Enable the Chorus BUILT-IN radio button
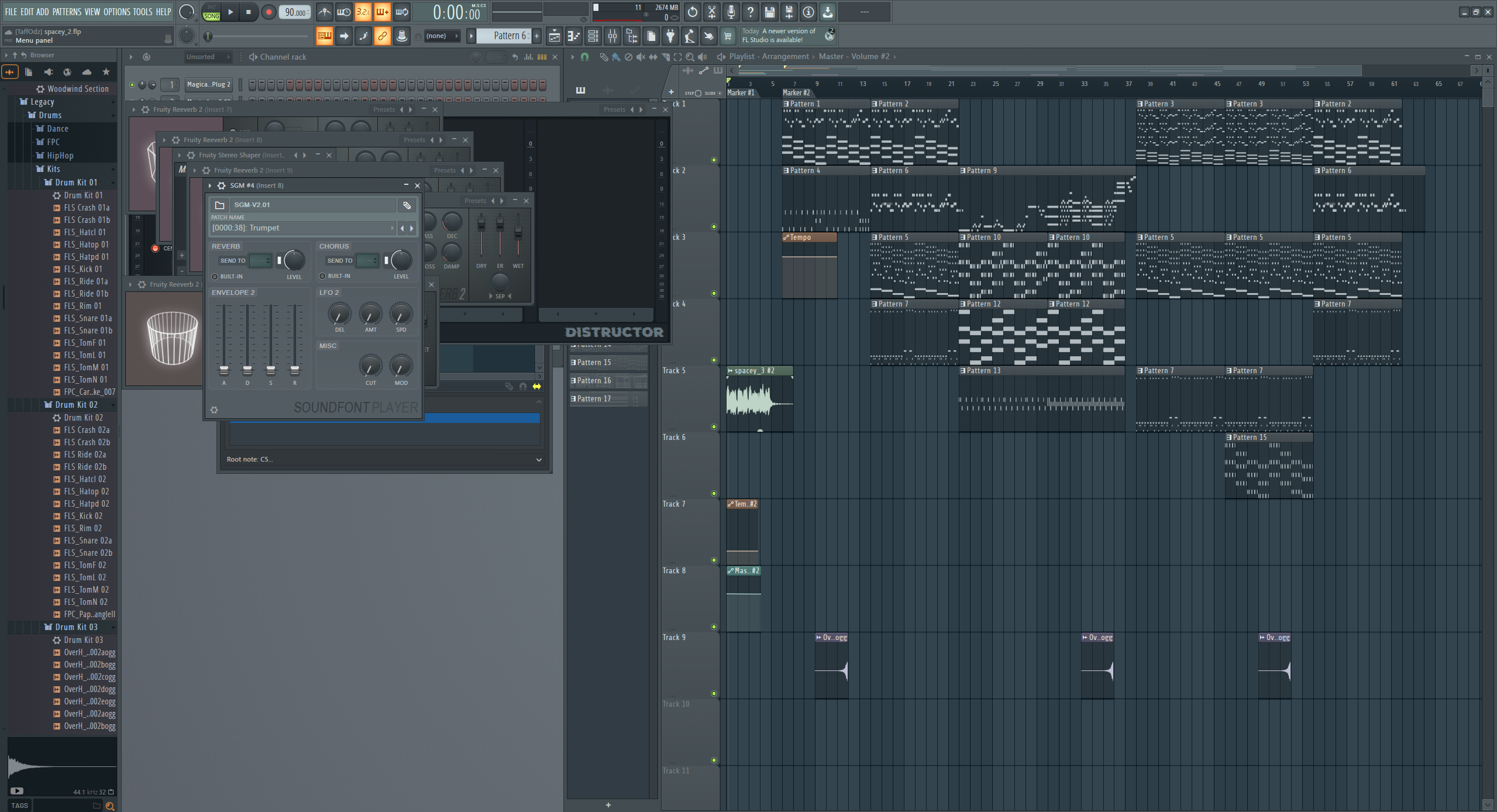Viewport: 1497px width, 812px height. click(322, 276)
